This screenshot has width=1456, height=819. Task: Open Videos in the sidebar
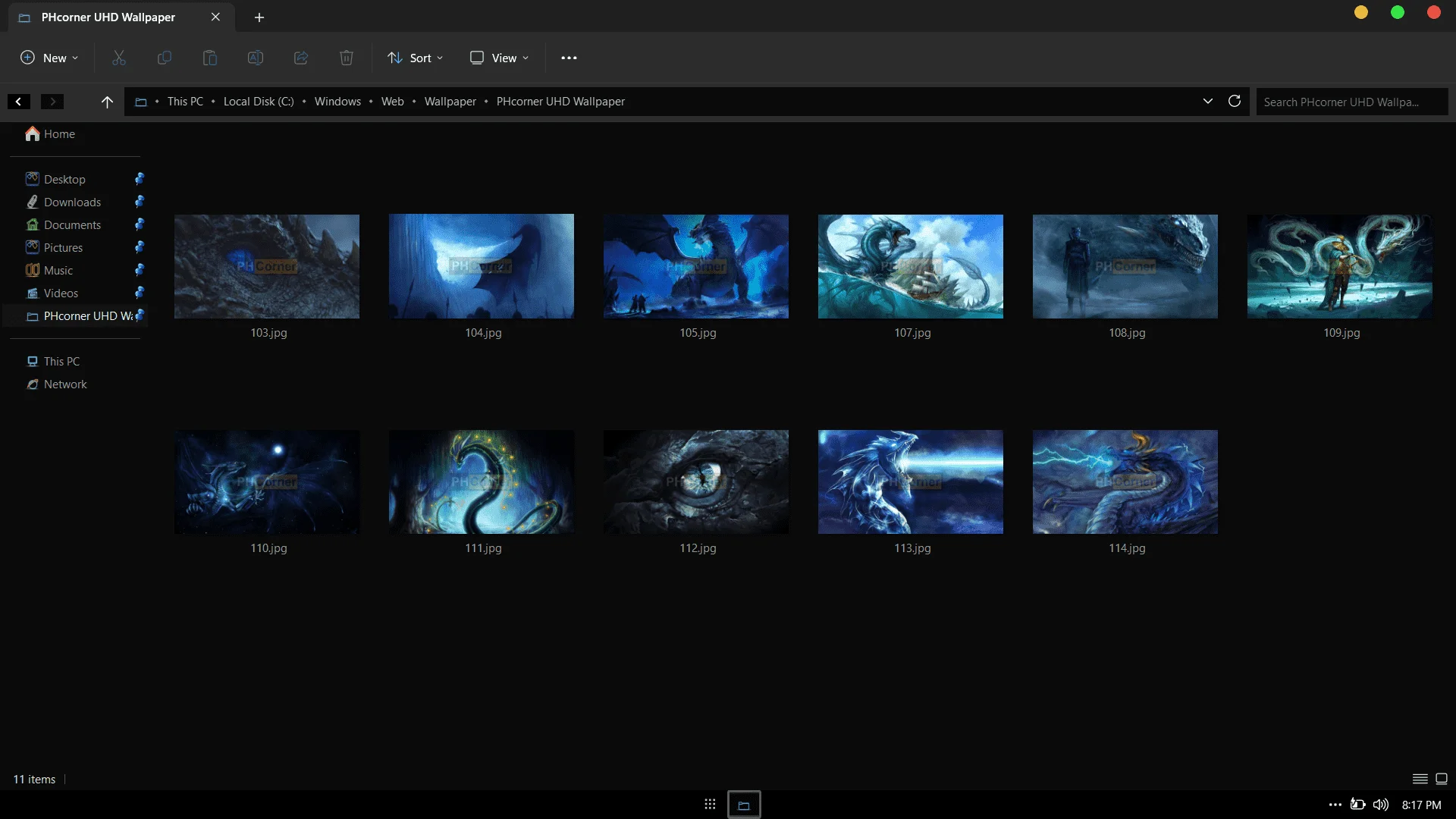pos(52,293)
